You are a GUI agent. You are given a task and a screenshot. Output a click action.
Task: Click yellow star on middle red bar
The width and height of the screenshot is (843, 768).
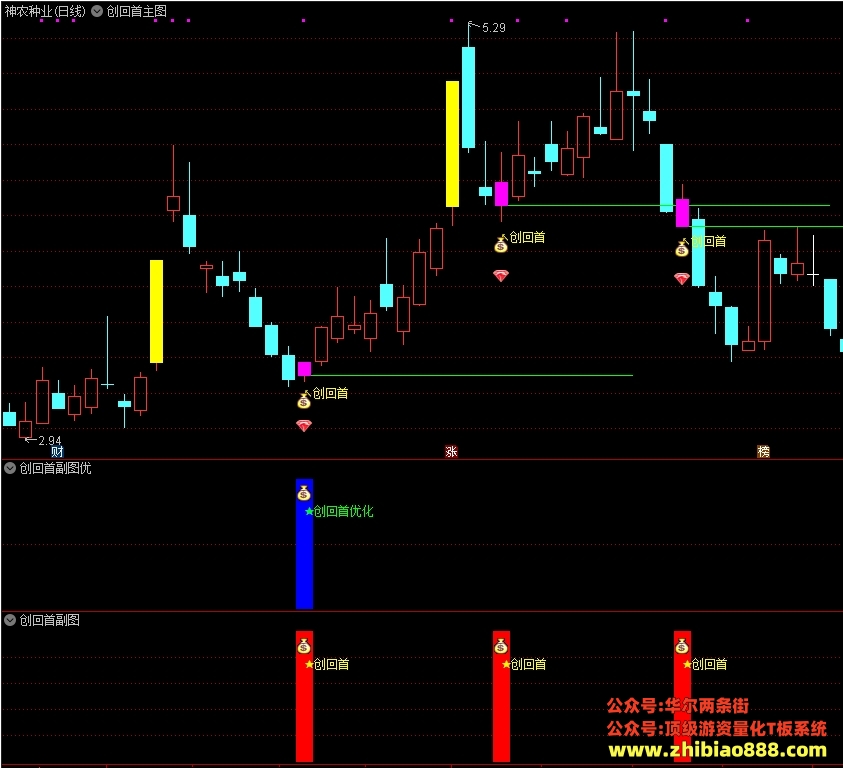click(x=506, y=664)
